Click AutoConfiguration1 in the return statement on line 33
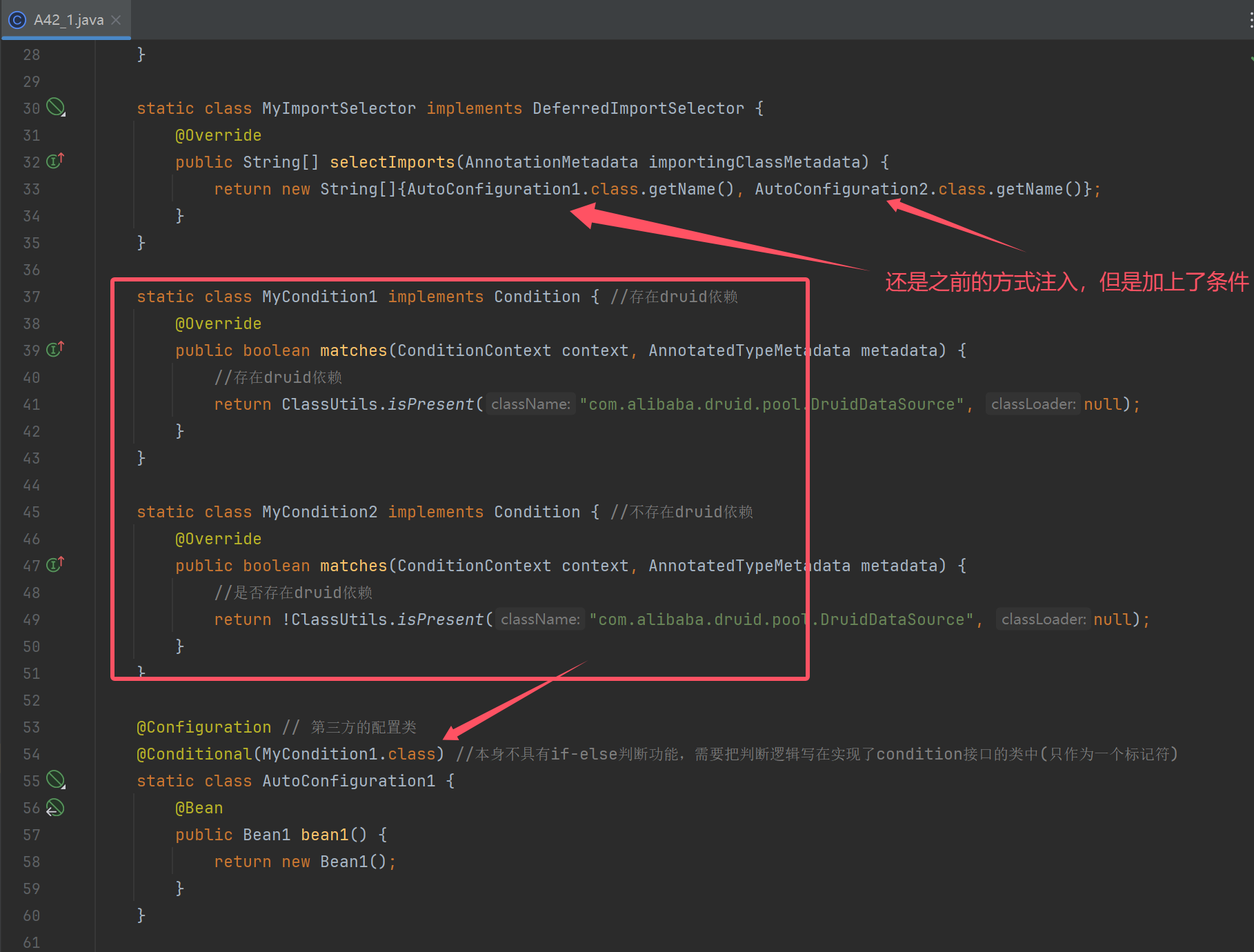The width and height of the screenshot is (1254, 952). click(493, 189)
